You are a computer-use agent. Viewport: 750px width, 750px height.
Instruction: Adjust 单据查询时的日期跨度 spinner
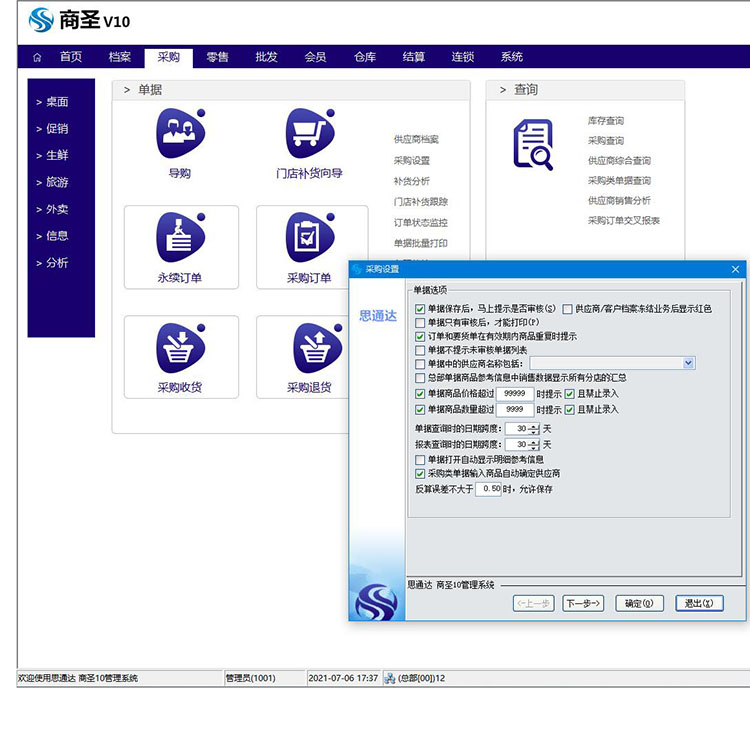click(x=535, y=429)
